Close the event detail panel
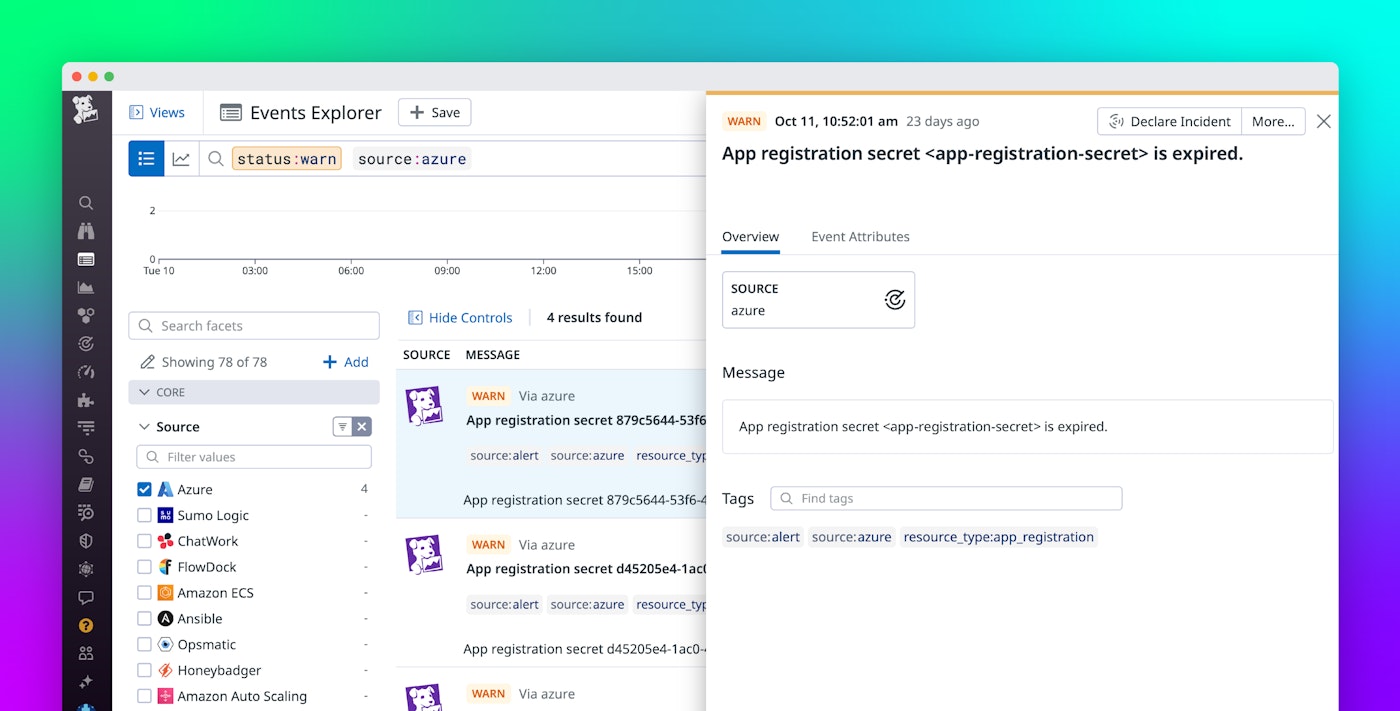This screenshot has height=711, width=1400. coord(1323,121)
